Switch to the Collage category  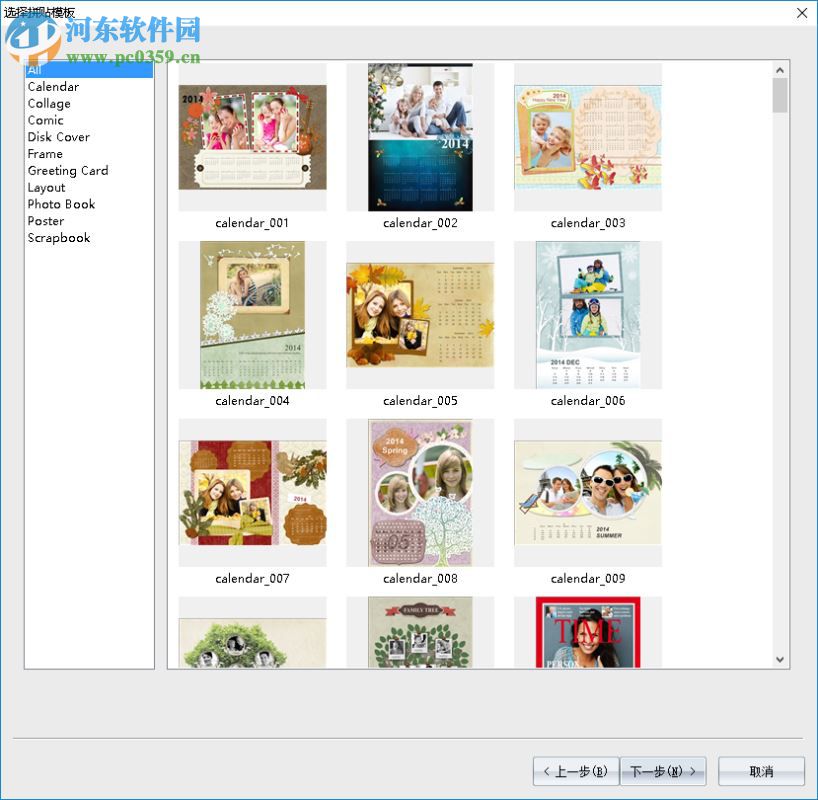(x=49, y=103)
